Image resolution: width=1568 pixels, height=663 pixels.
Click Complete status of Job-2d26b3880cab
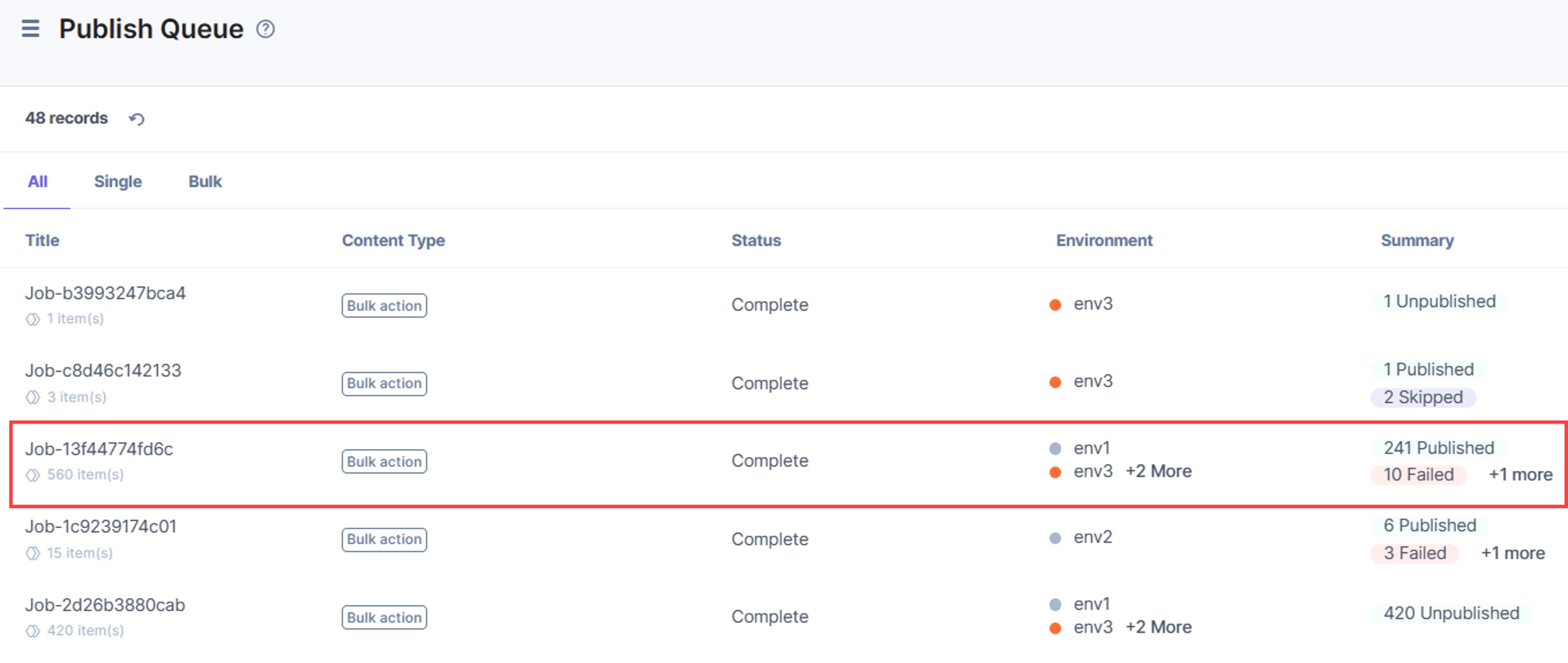pyautogui.click(x=769, y=617)
